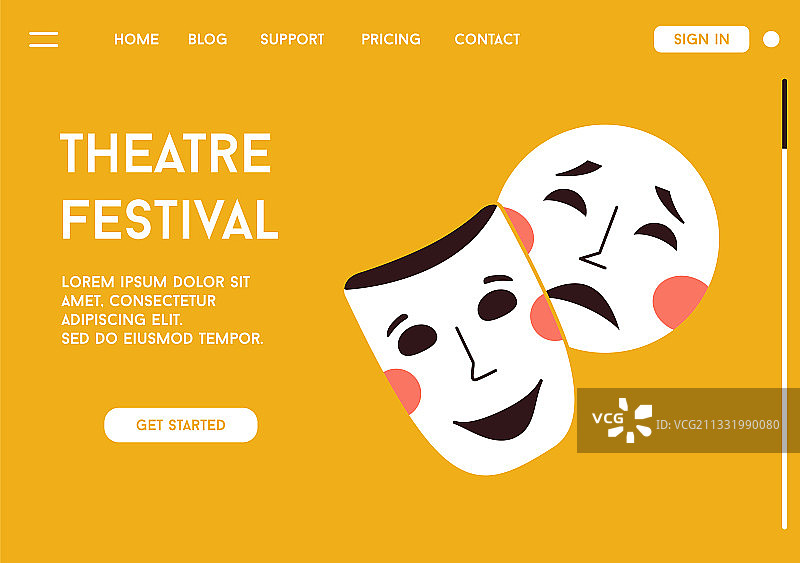Click the GET STARTED button

click(181, 425)
